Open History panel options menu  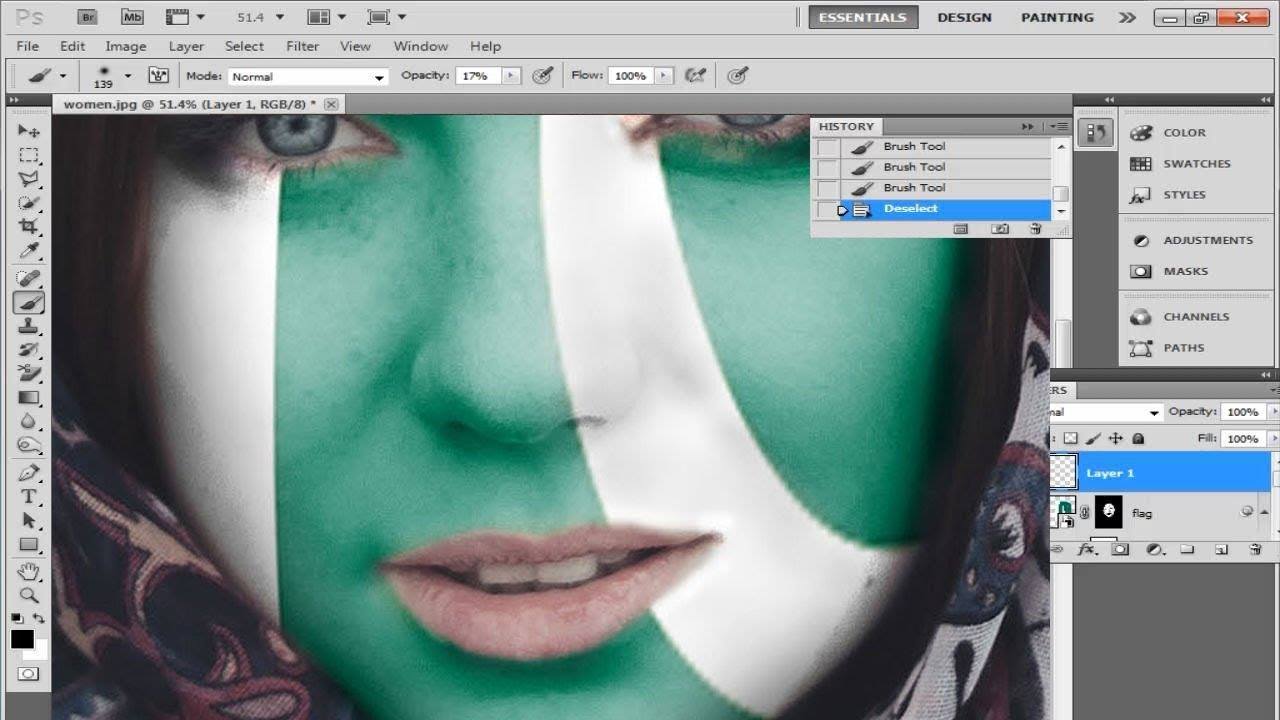[1059, 126]
